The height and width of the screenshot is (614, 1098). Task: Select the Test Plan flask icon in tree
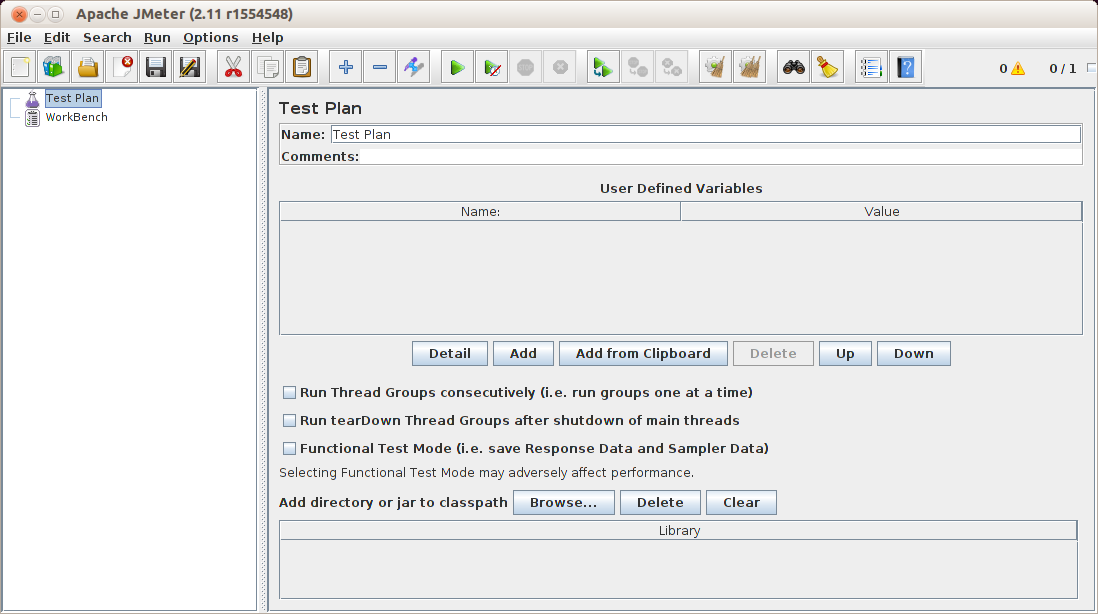(32, 99)
